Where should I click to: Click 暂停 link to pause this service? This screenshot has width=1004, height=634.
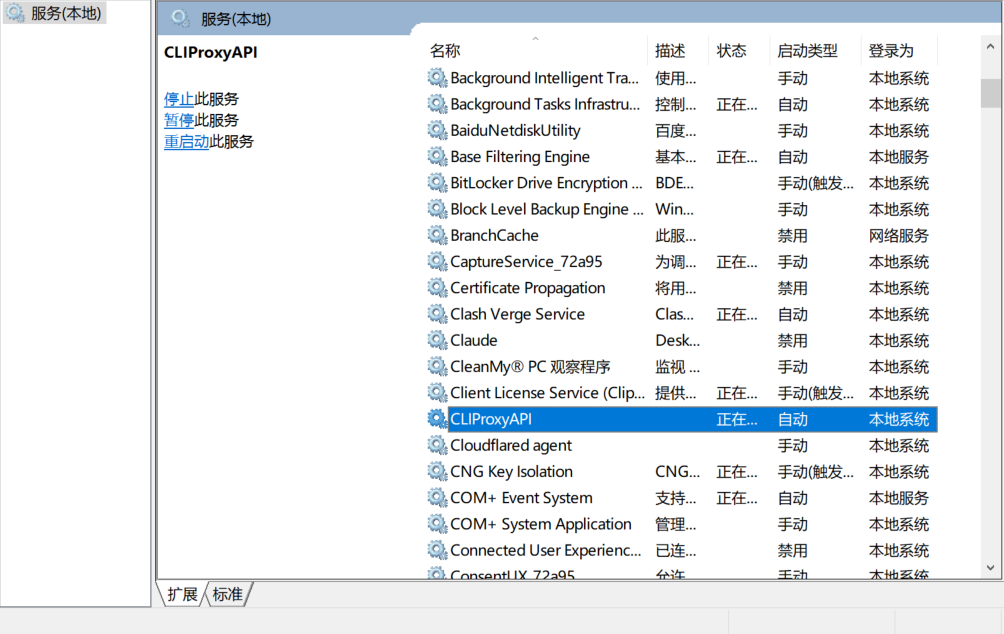coord(179,120)
